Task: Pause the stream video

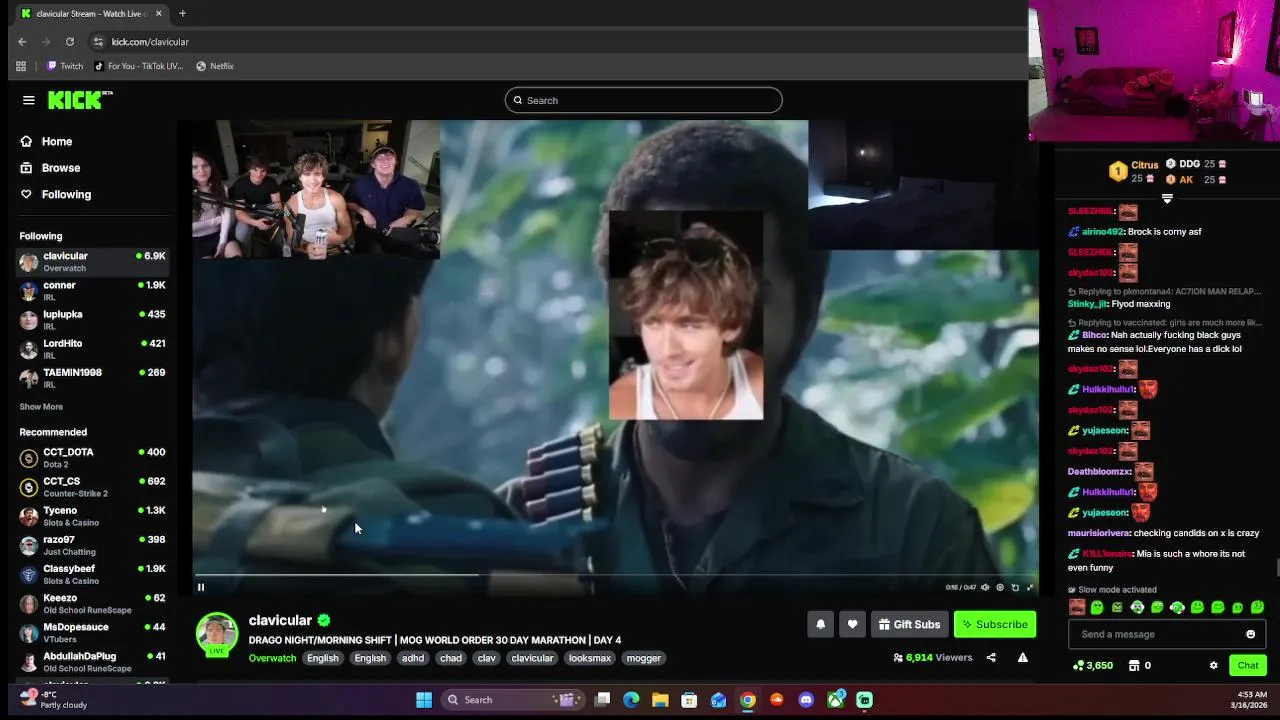Action: click(201, 587)
